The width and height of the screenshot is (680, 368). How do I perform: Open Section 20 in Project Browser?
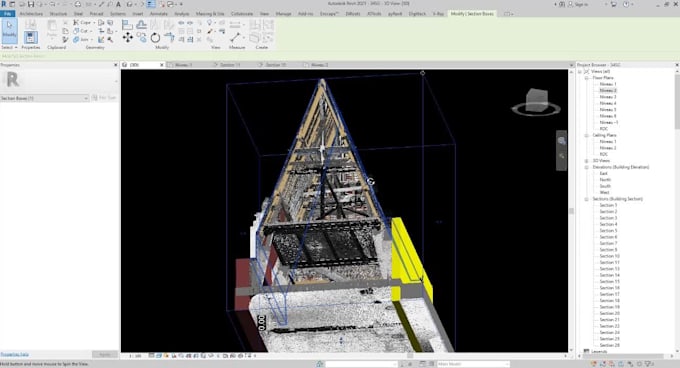tap(609, 313)
